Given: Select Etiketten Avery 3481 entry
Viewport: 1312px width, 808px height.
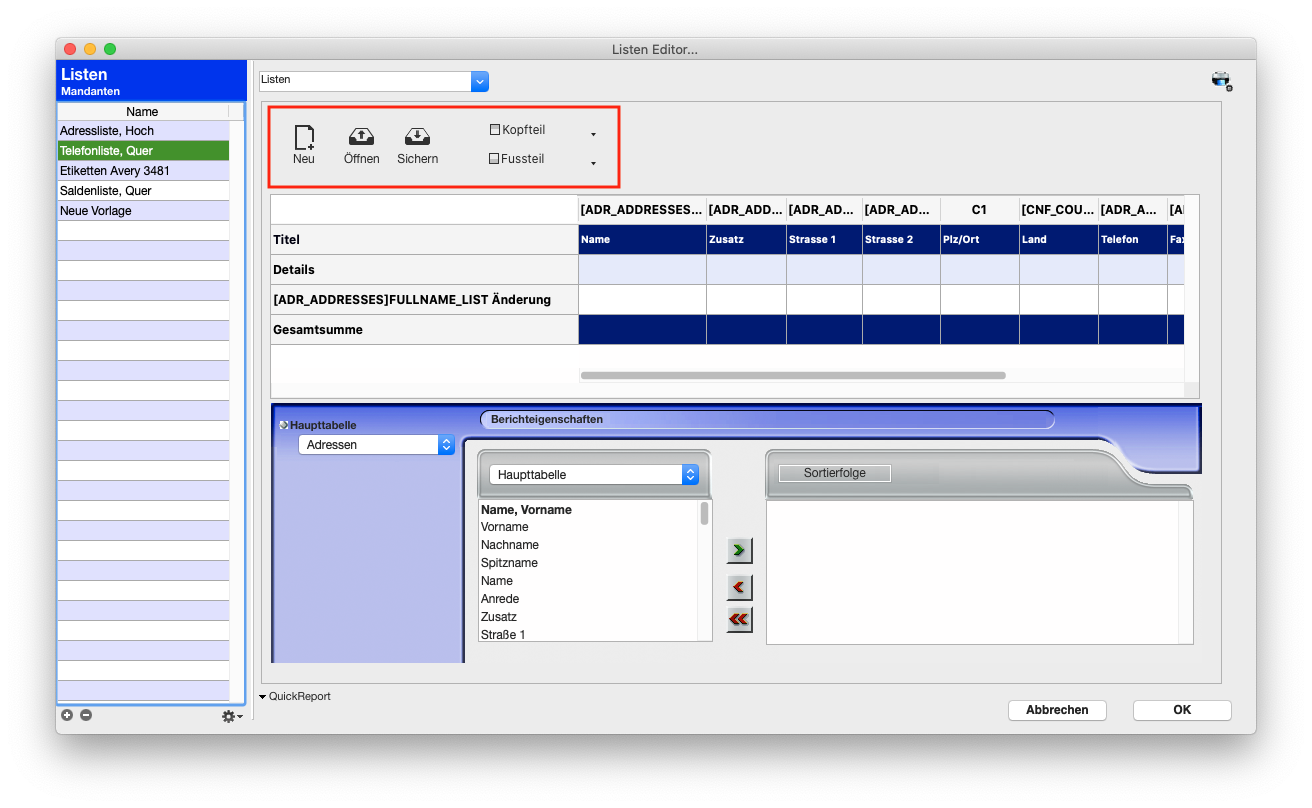Looking at the screenshot, I should click(x=143, y=171).
